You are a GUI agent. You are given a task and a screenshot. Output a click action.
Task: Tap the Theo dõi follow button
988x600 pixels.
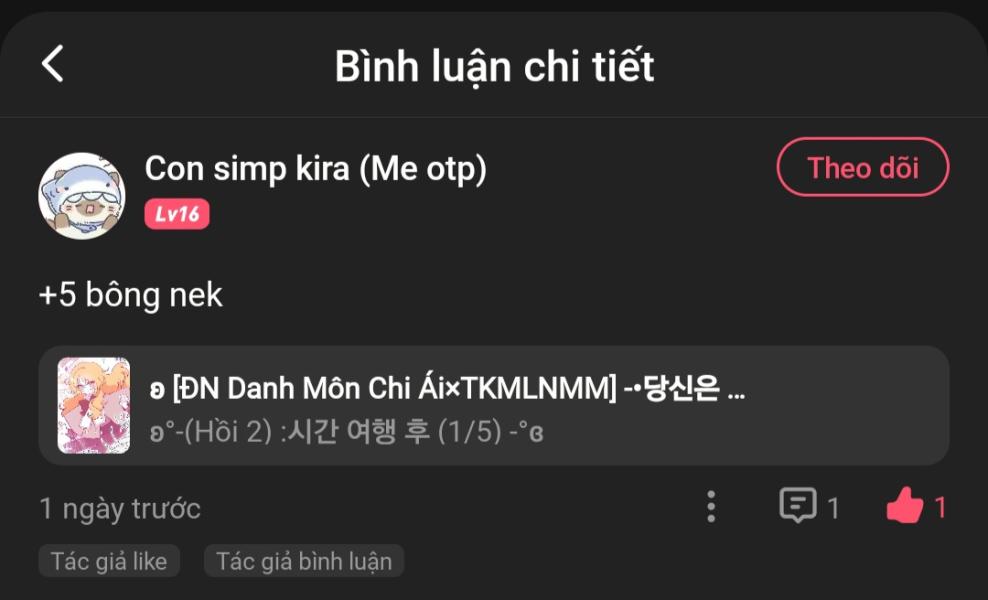[x=863, y=167]
